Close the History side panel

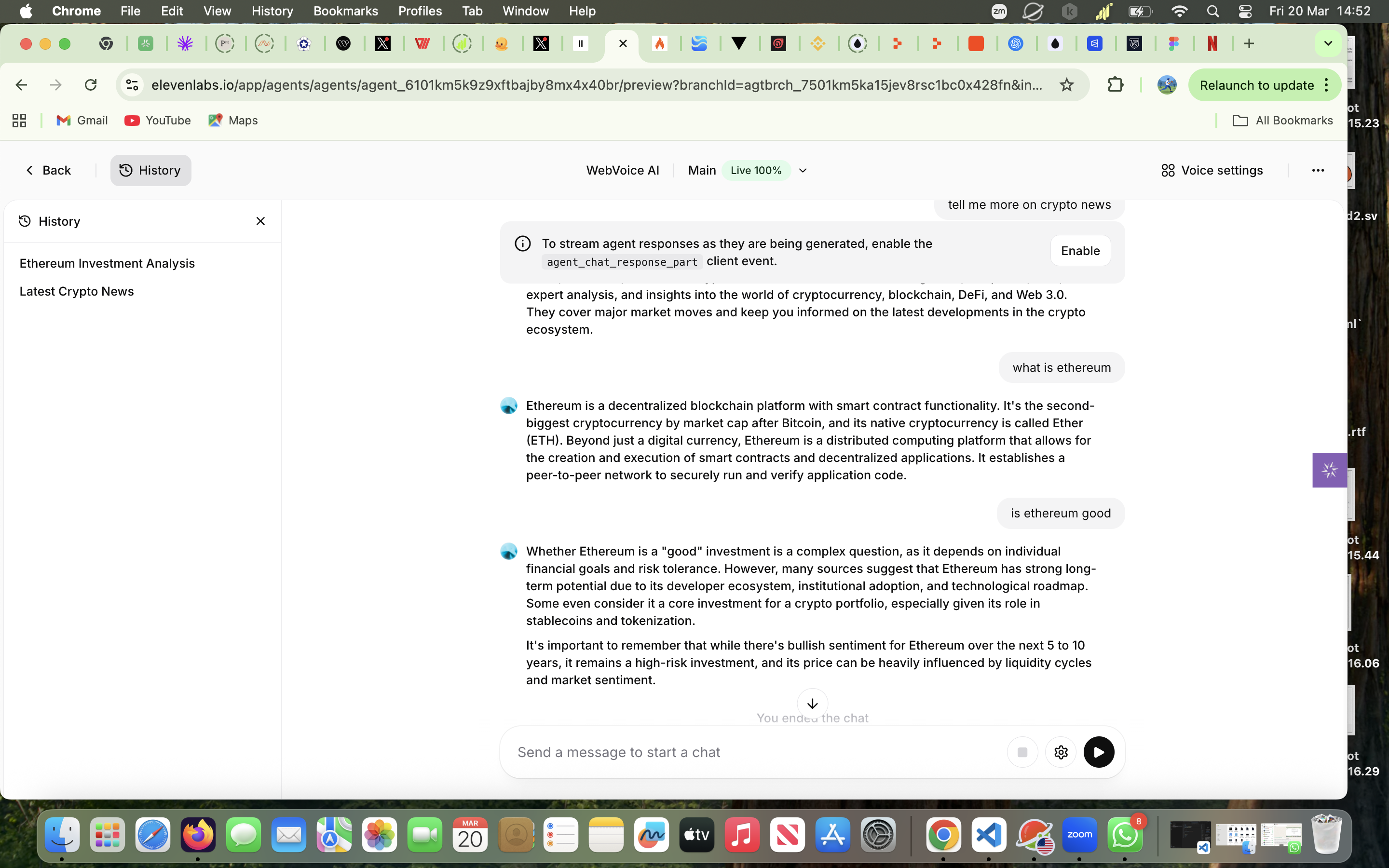pyautogui.click(x=260, y=221)
